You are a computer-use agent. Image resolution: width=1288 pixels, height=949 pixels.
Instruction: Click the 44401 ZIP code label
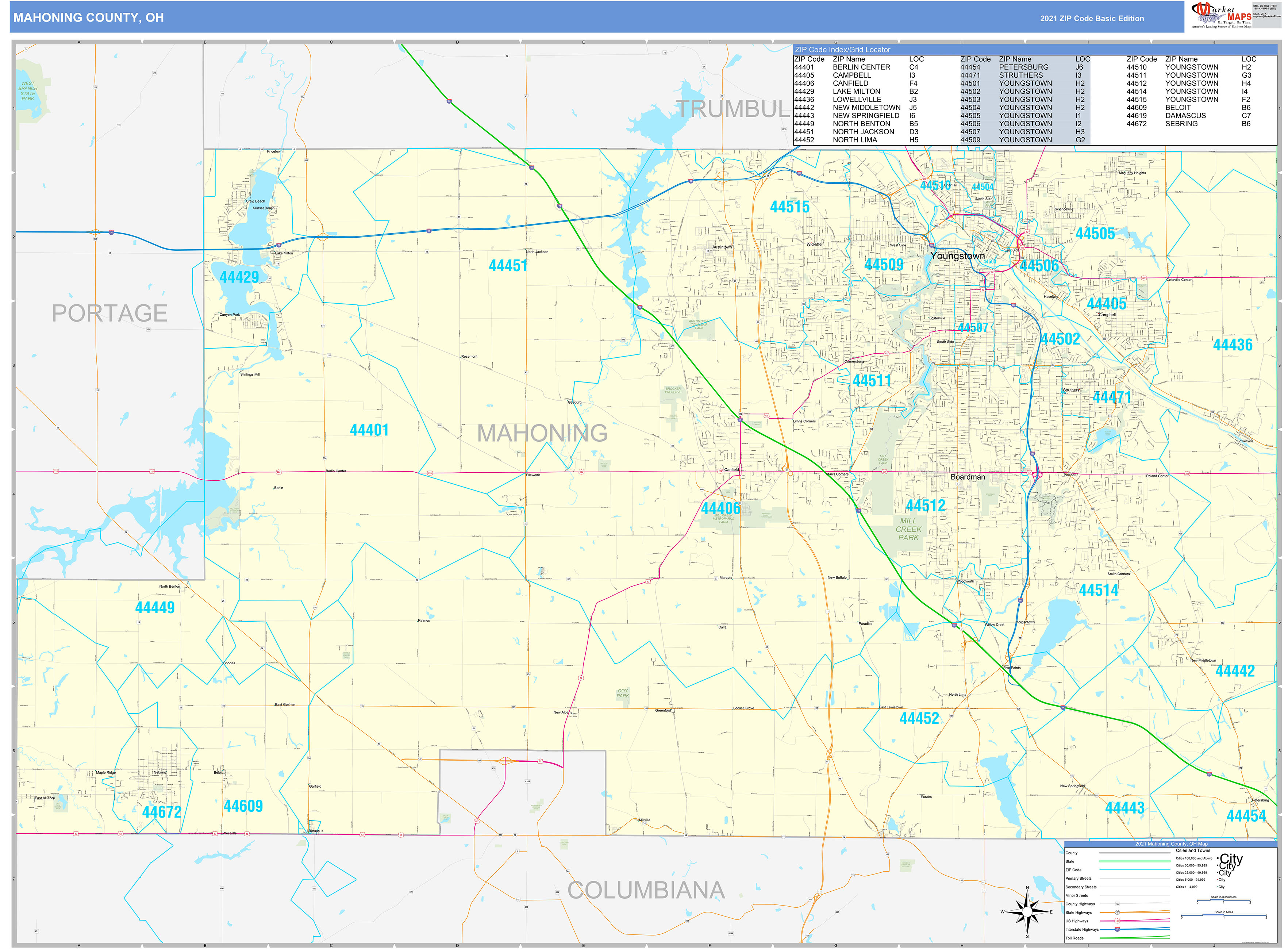point(369,430)
